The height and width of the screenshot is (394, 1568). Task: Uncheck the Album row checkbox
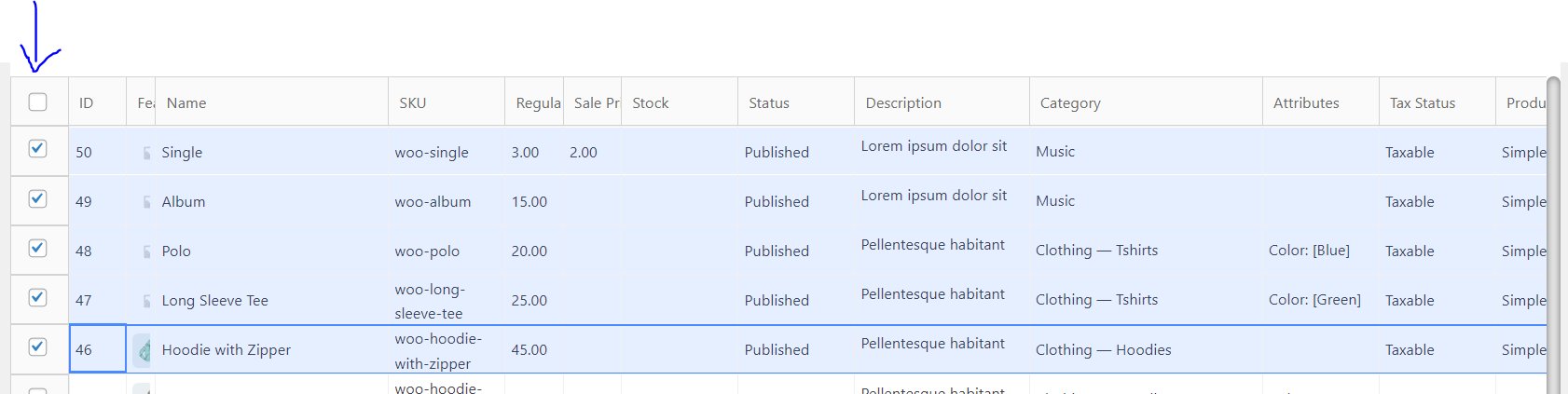coord(37,198)
